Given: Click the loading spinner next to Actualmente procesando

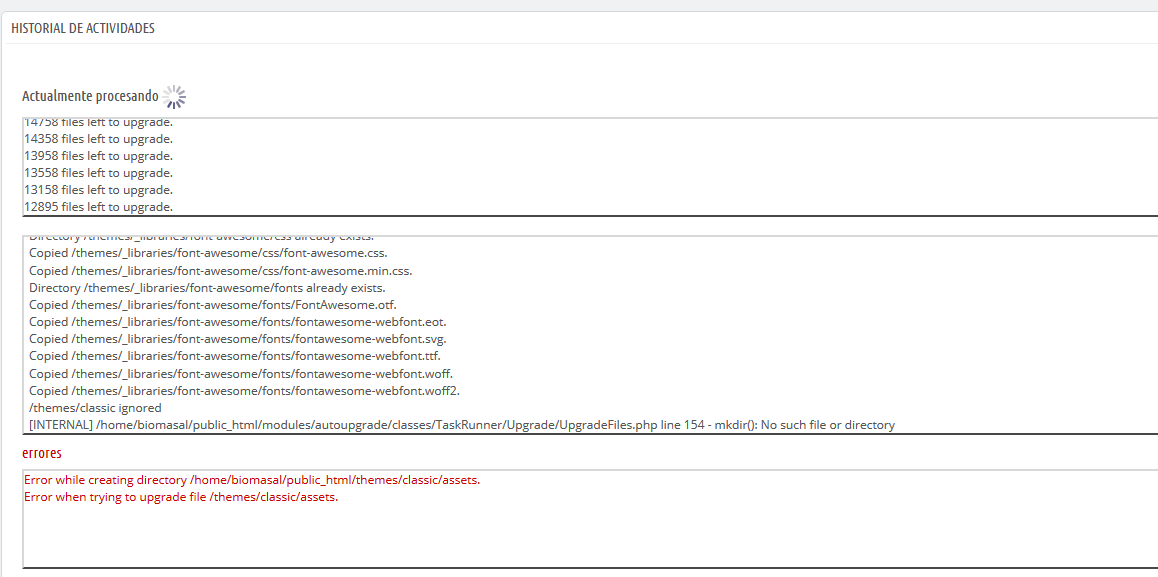Looking at the screenshot, I should tap(174, 97).
